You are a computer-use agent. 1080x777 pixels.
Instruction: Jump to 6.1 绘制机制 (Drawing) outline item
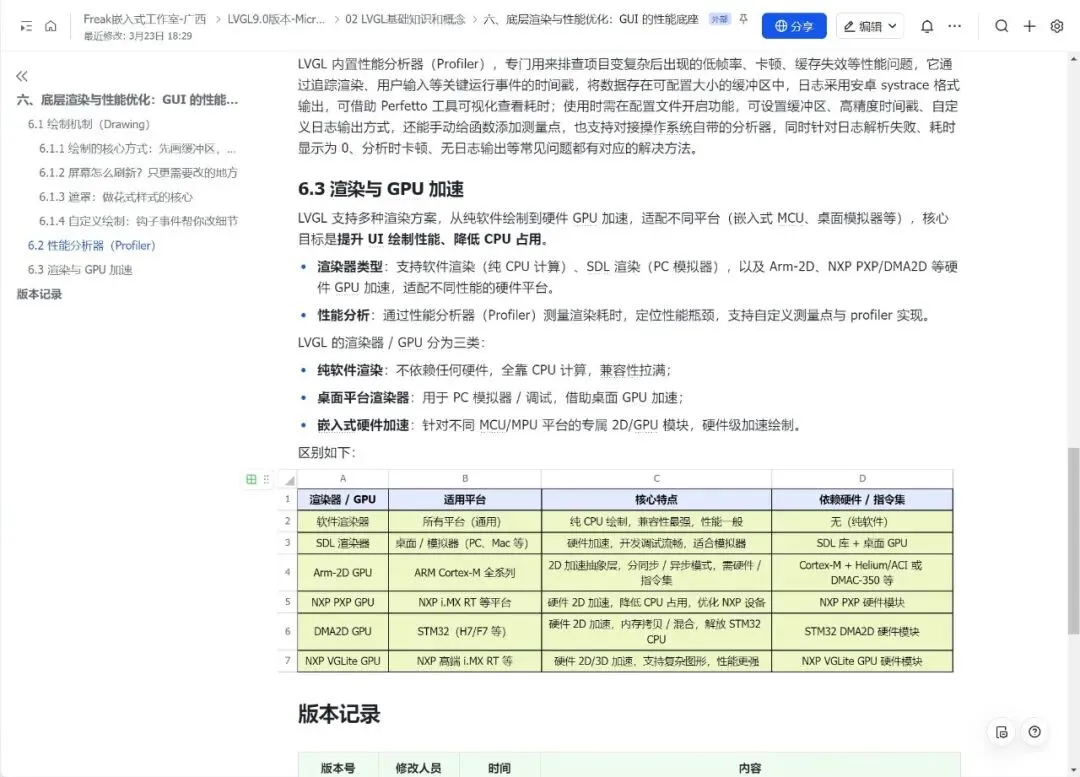pos(89,124)
